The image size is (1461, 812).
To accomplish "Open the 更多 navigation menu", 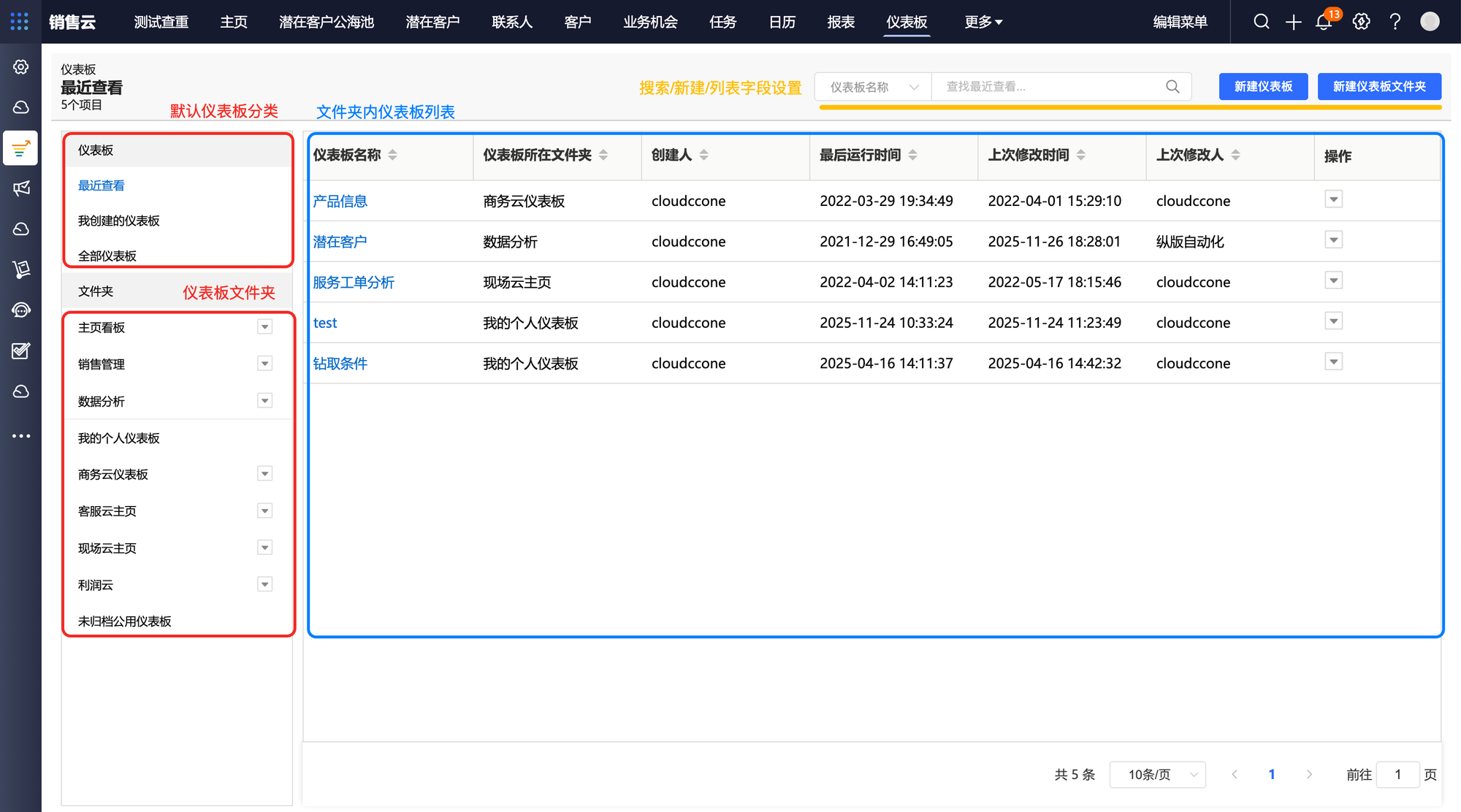I will pyautogui.click(x=983, y=22).
